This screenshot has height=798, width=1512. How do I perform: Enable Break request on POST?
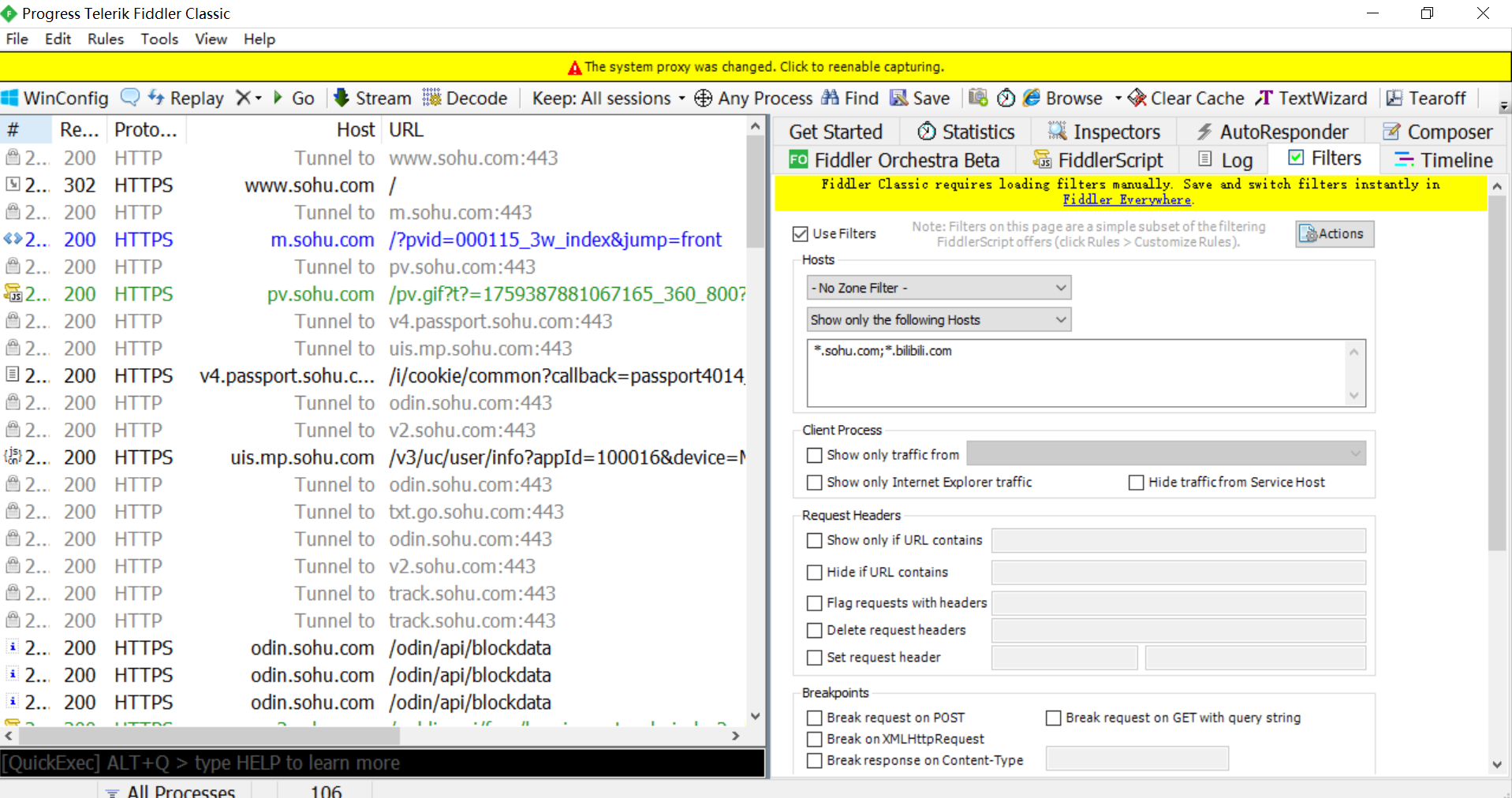(x=815, y=718)
